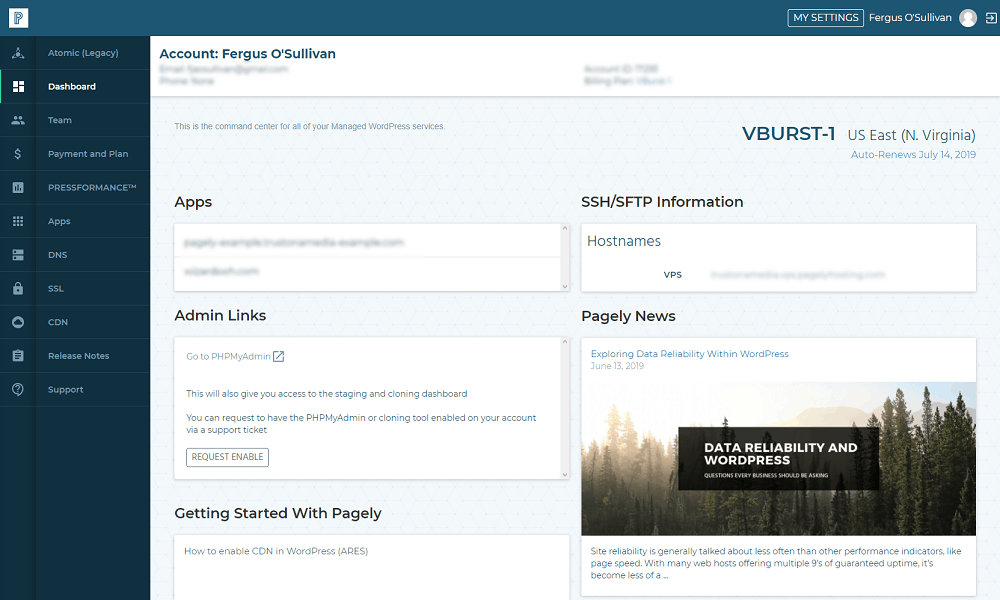Open the PRESSFORMANCE chart icon
1000x600 pixels.
point(18,187)
